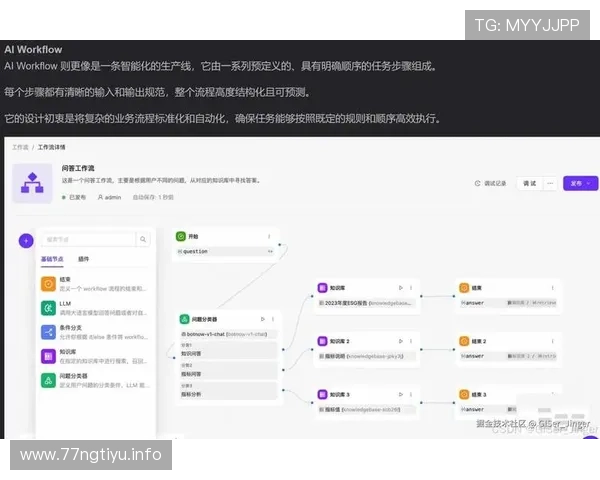
Task: Switch to the 基础节点 tab
Action: (52, 259)
